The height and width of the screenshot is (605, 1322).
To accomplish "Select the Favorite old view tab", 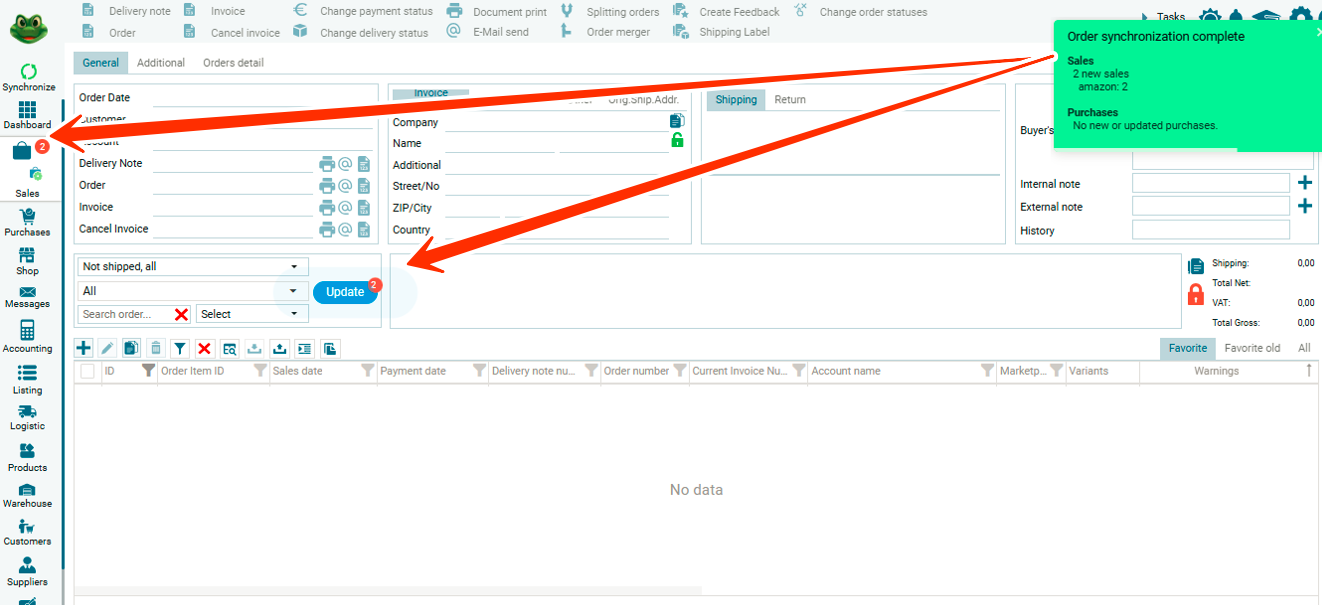I will 1252,348.
